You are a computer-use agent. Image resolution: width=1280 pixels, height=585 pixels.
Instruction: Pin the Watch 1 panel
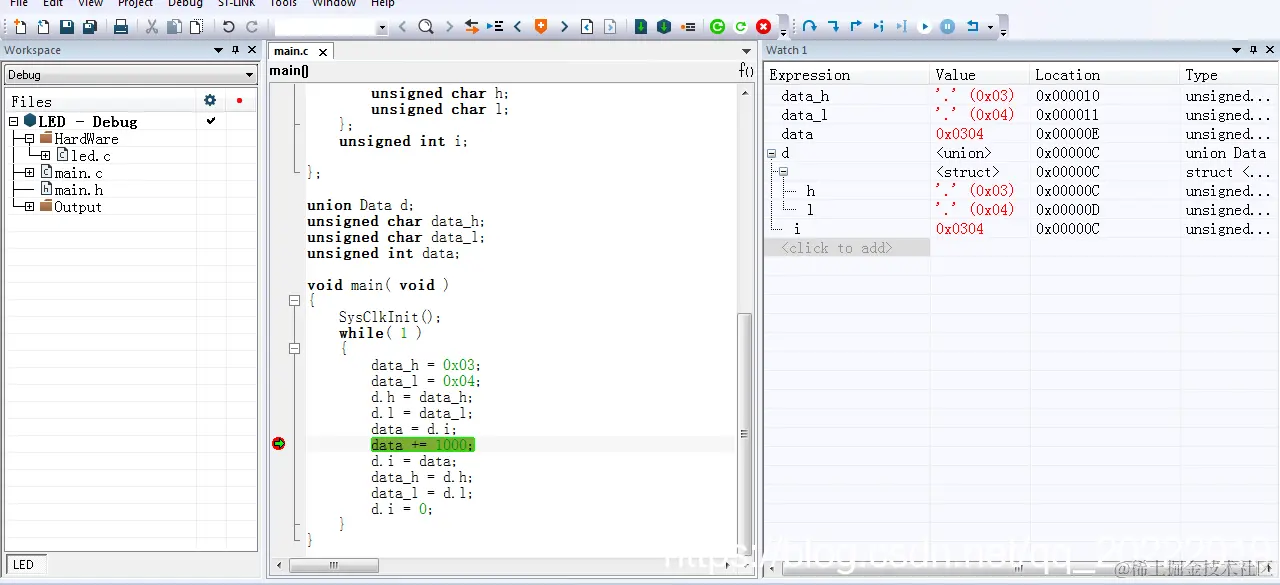pos(1253,50)
